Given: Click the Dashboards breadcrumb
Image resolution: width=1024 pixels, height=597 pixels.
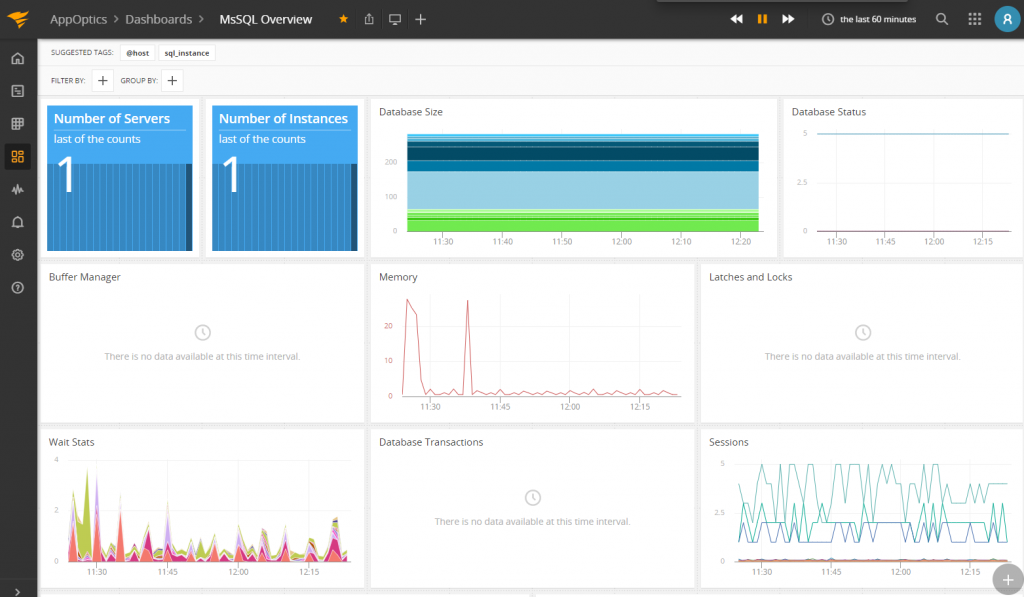Looking at the screenshot, I should (158, 19).
